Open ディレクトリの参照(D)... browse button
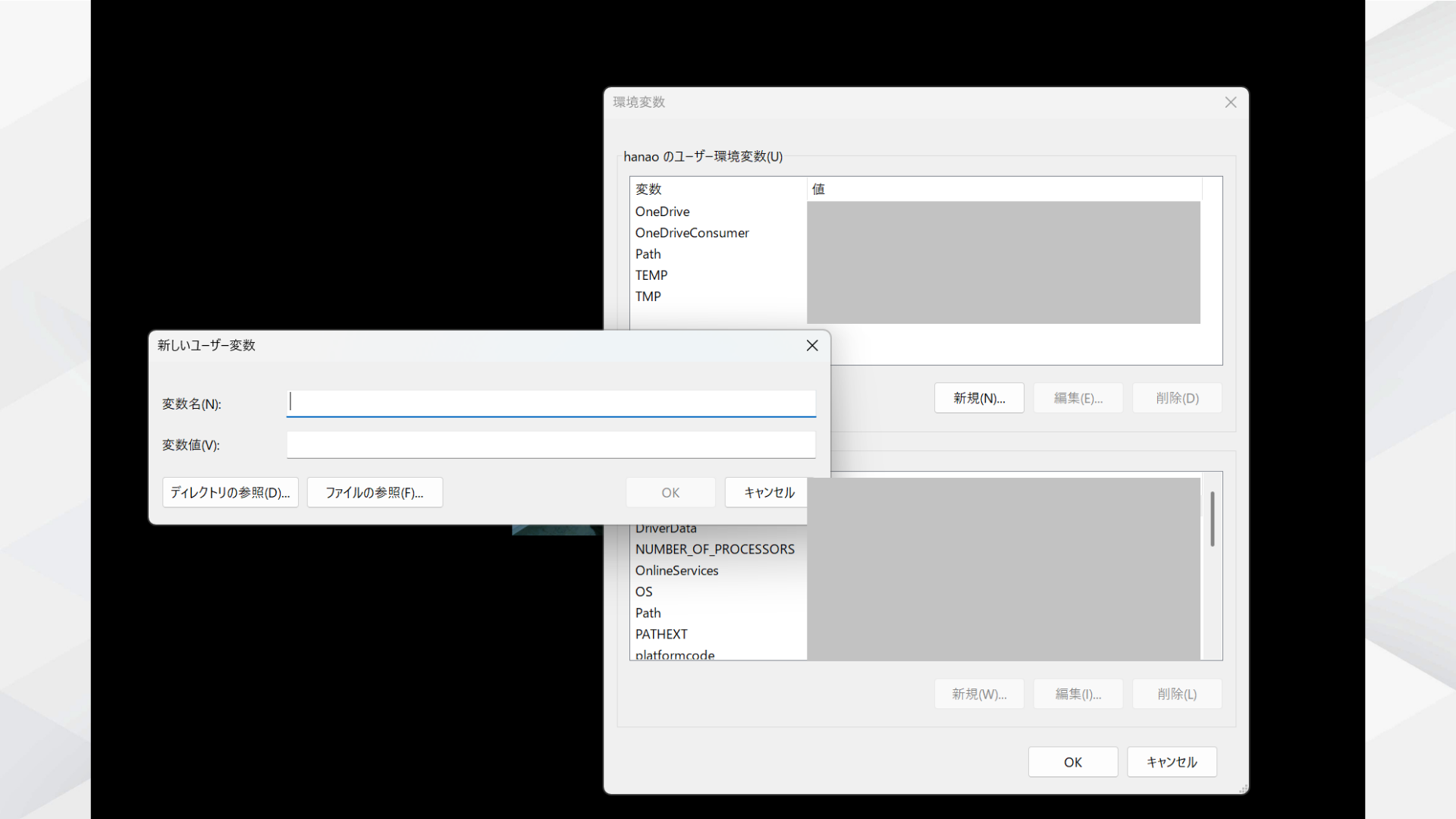Screen dimensions: 1456x819 (231, 492)
